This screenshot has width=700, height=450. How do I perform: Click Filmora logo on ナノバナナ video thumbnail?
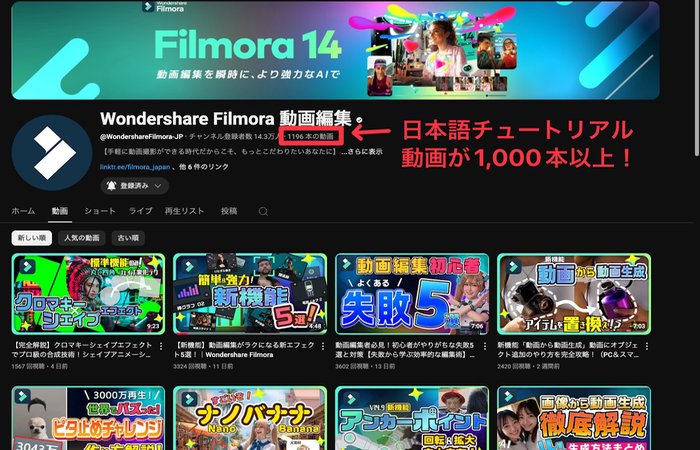coord(187,400)
